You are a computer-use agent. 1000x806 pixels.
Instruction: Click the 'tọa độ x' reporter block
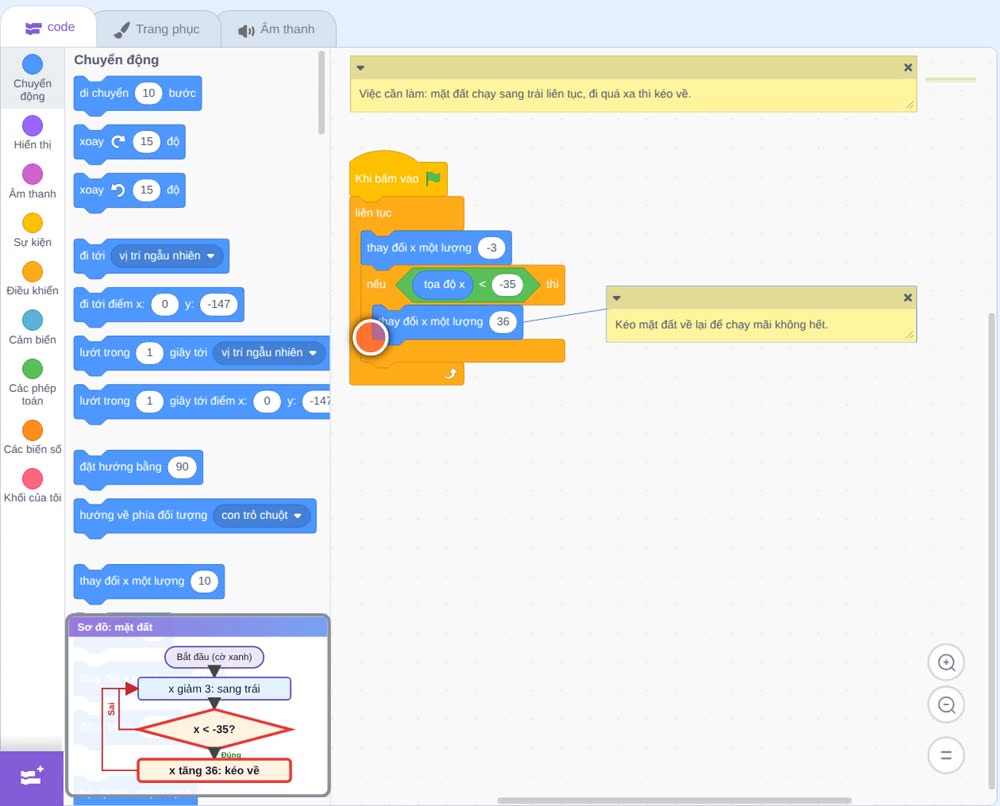point(444,284)
